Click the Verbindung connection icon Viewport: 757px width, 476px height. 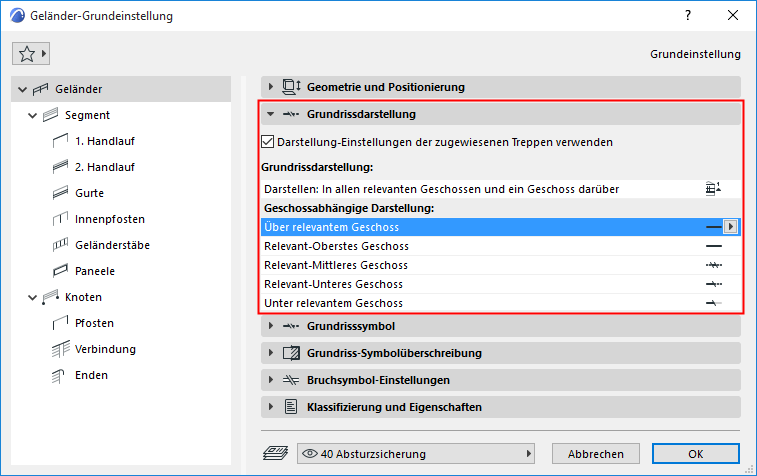58,349
